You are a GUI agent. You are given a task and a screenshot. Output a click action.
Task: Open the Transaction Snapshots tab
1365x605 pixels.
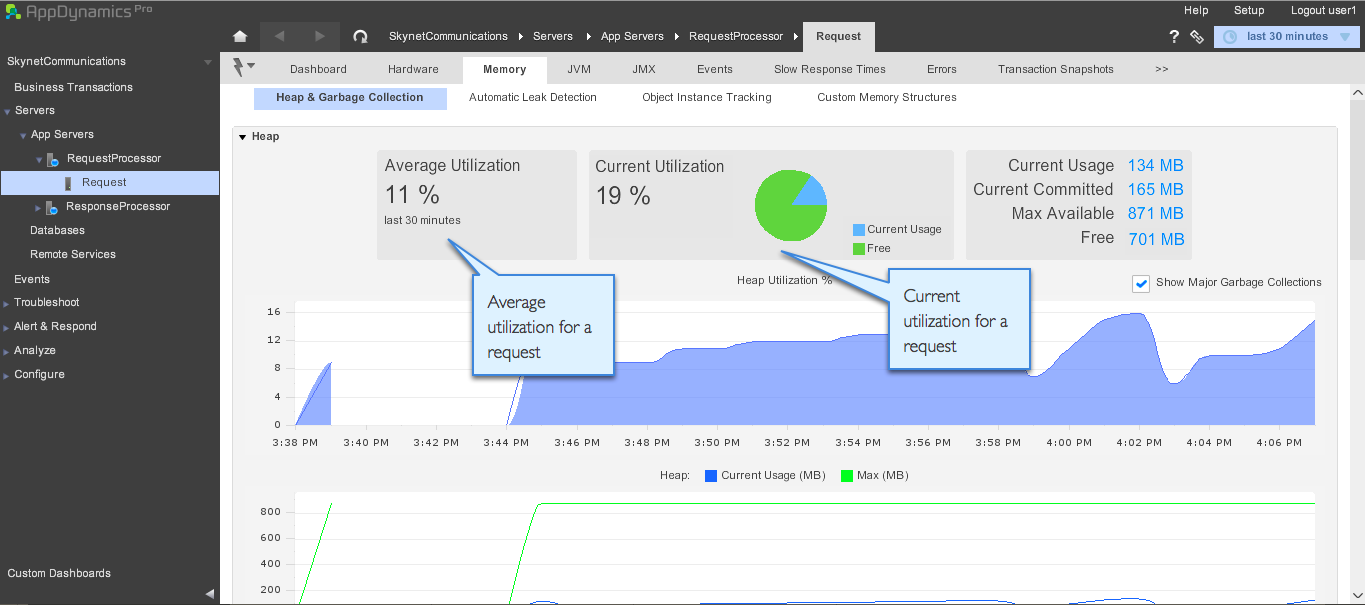(1055, 70)
